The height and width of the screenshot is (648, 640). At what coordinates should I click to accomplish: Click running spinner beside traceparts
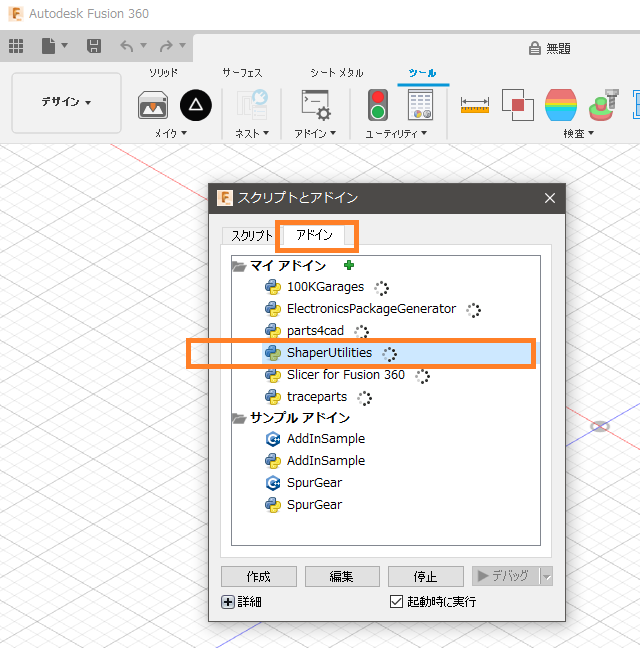pyautogui.click(x=364, y=398)
